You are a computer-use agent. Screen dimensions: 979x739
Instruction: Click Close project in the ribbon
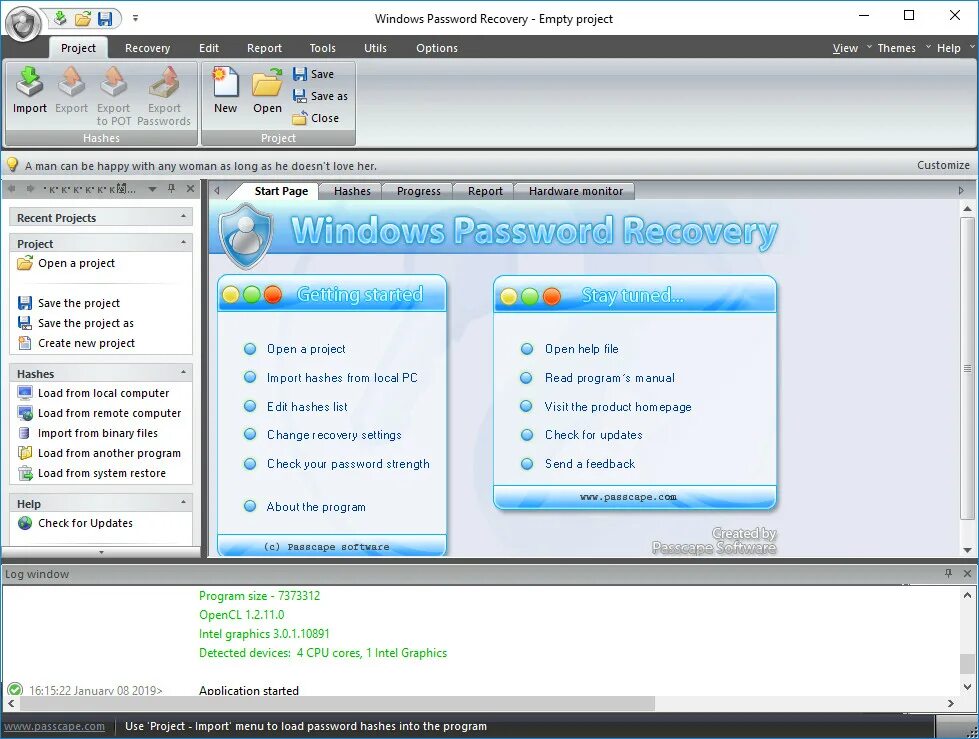tap(316, 118)
